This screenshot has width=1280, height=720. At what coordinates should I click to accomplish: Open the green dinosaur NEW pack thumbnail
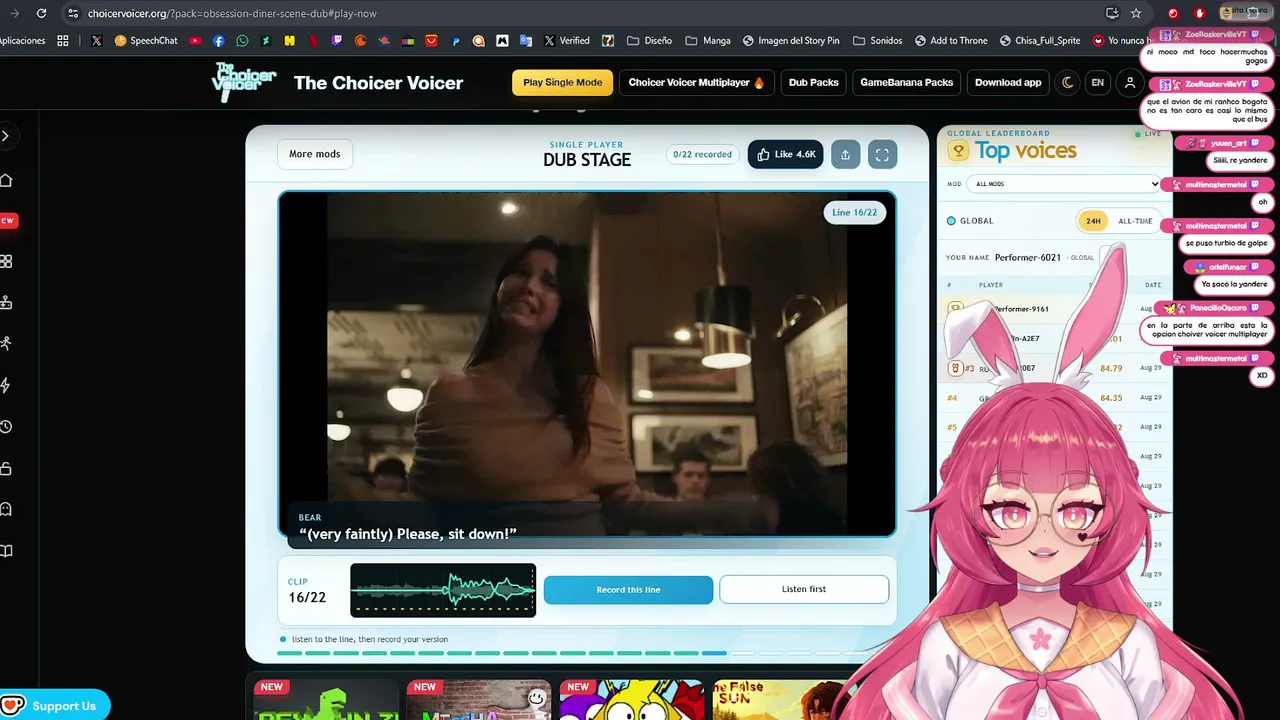[x=325, y=698]
